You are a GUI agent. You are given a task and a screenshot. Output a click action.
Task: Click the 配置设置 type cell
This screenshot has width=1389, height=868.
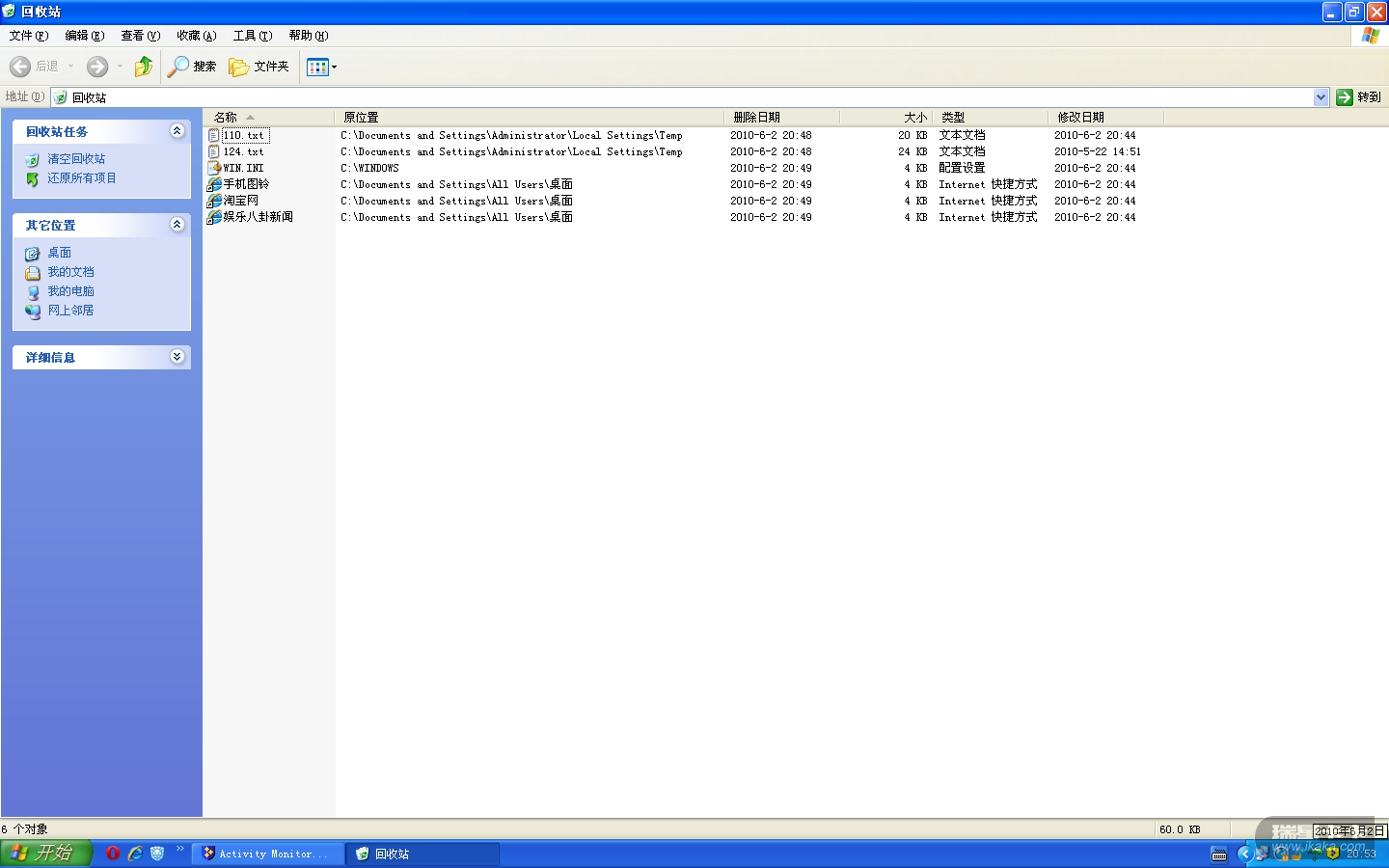[962, 169]
